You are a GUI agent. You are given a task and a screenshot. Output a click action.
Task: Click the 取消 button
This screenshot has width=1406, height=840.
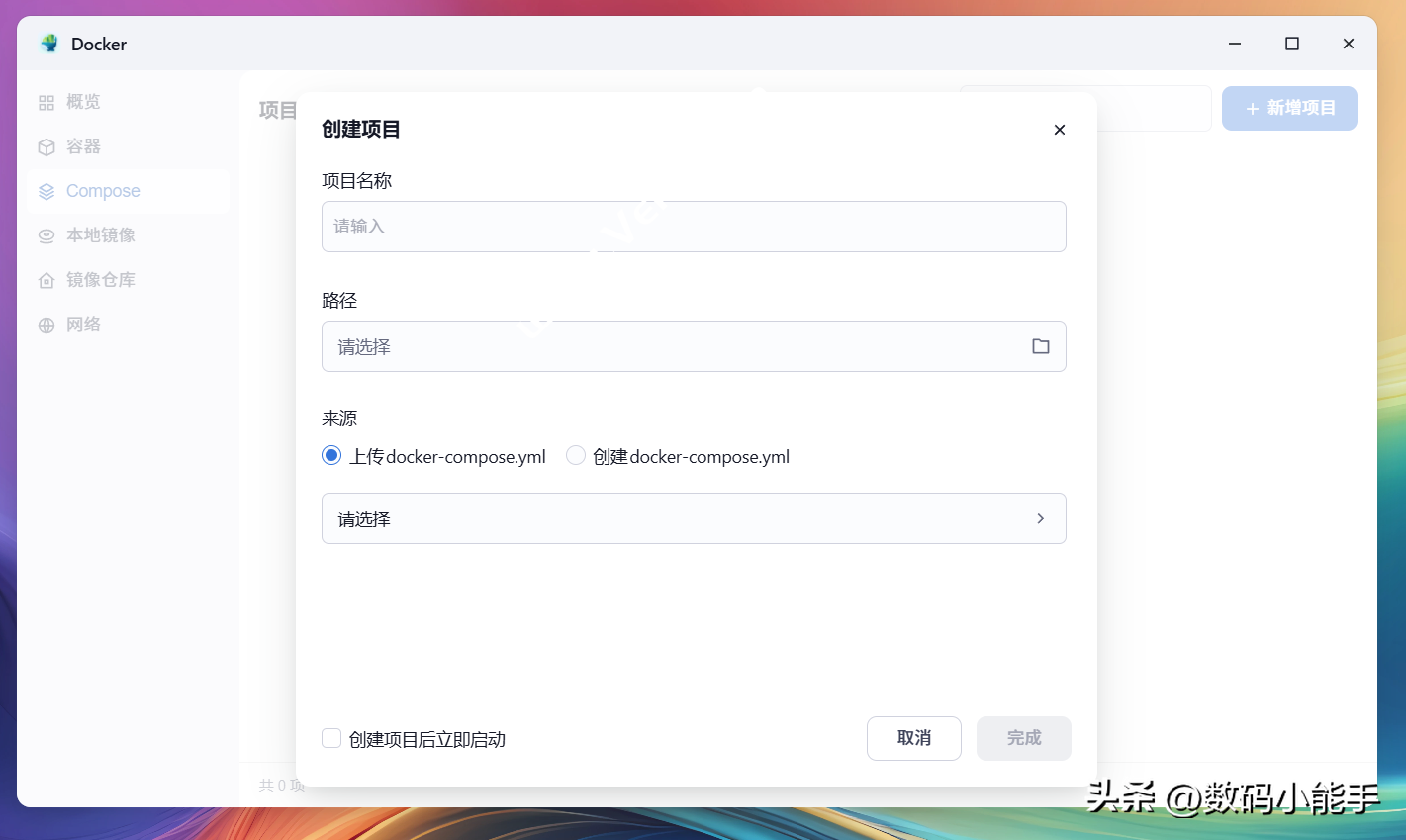click(x=914, y=738)
